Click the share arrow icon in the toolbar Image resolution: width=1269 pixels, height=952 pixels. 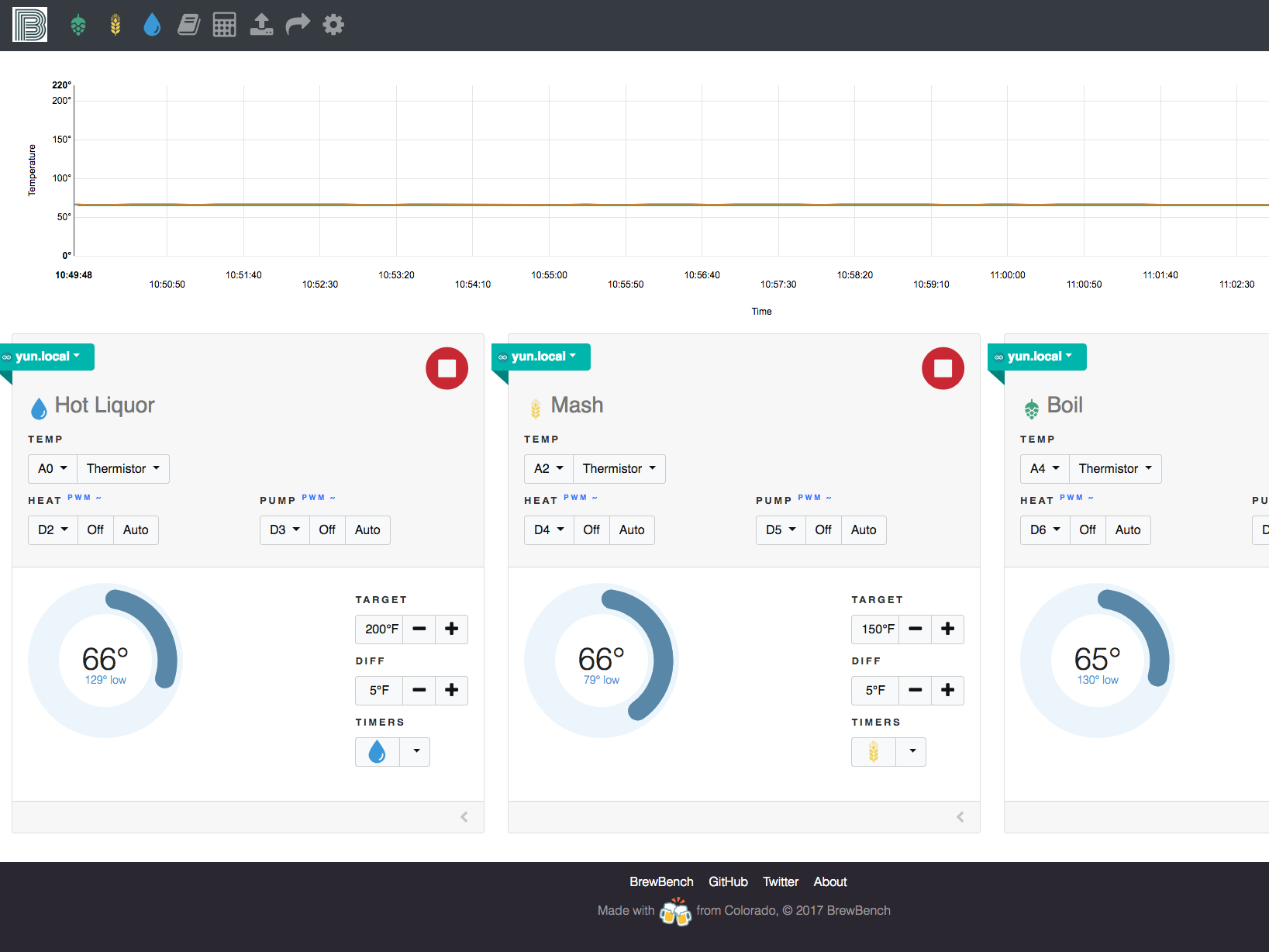point(298,24)
